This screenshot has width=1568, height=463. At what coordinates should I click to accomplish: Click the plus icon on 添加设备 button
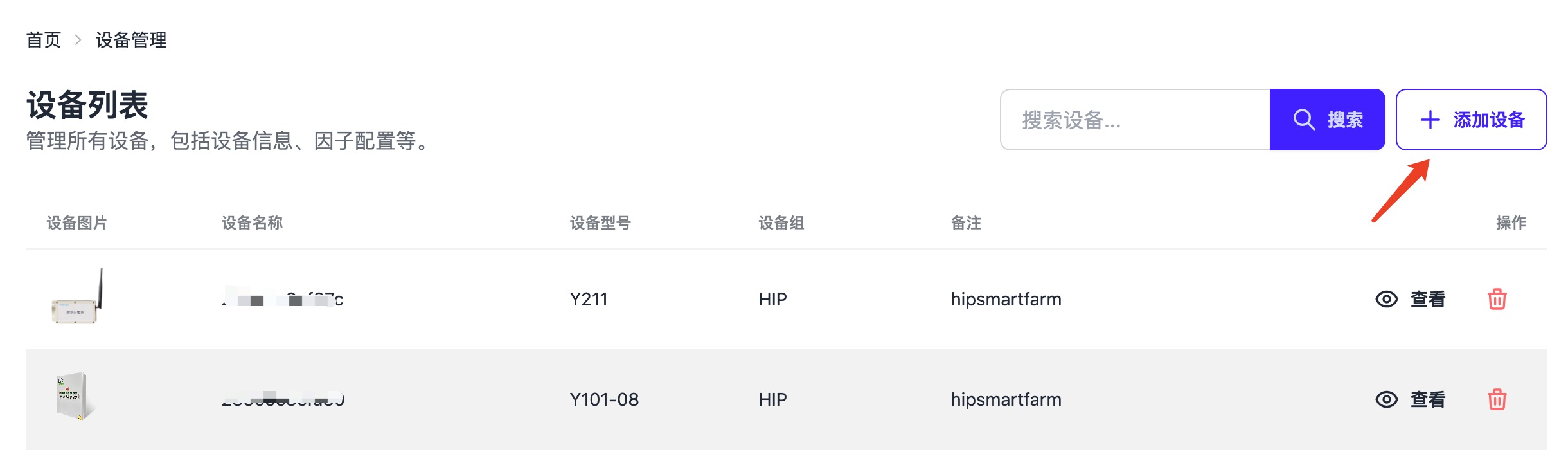[1429, 120]
